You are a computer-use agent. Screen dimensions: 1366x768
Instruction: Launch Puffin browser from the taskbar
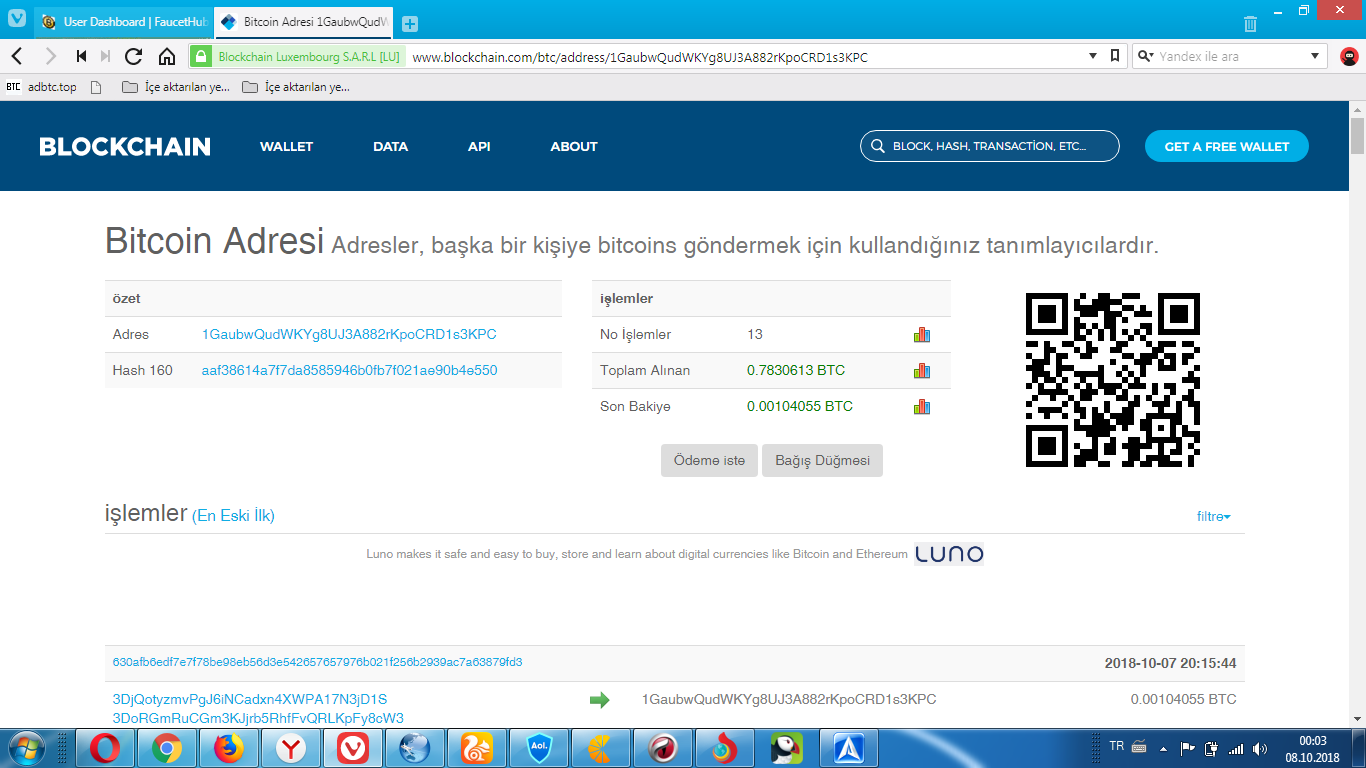(x=787, y=748)
